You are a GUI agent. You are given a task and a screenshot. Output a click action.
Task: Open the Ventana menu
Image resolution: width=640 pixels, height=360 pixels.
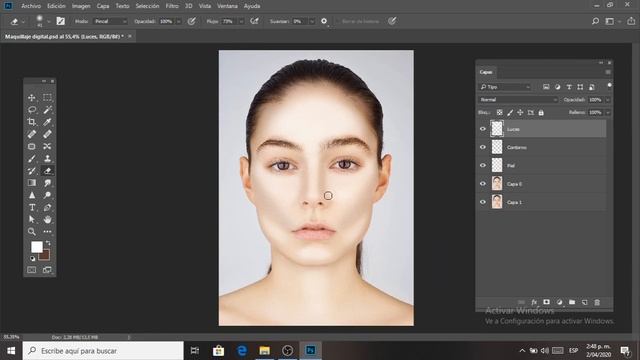pos(227,6)
